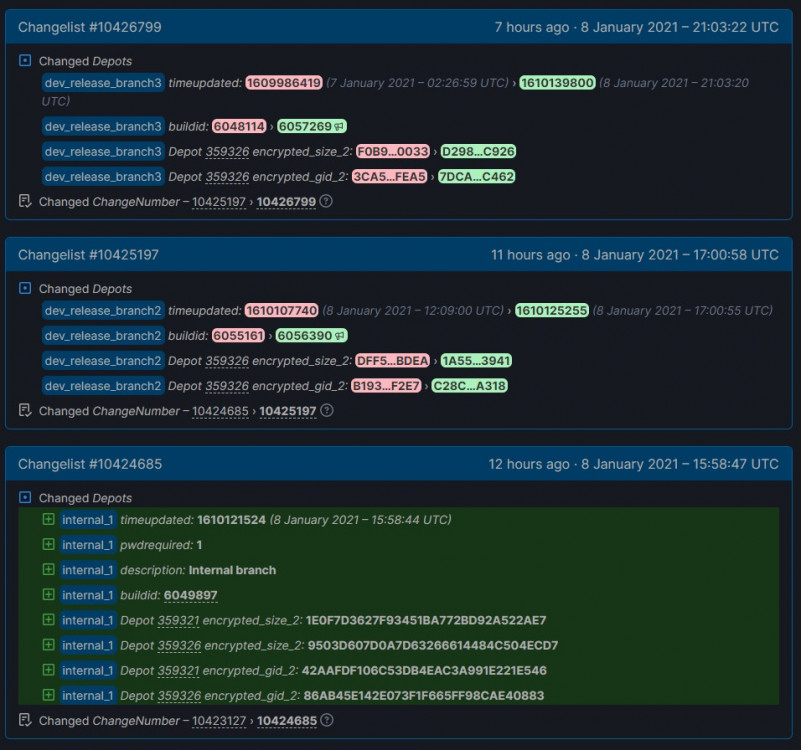Click dev_release_branch3 tag on buildid row
This screenshot has width=801, height=750.
tap(103, 126)
